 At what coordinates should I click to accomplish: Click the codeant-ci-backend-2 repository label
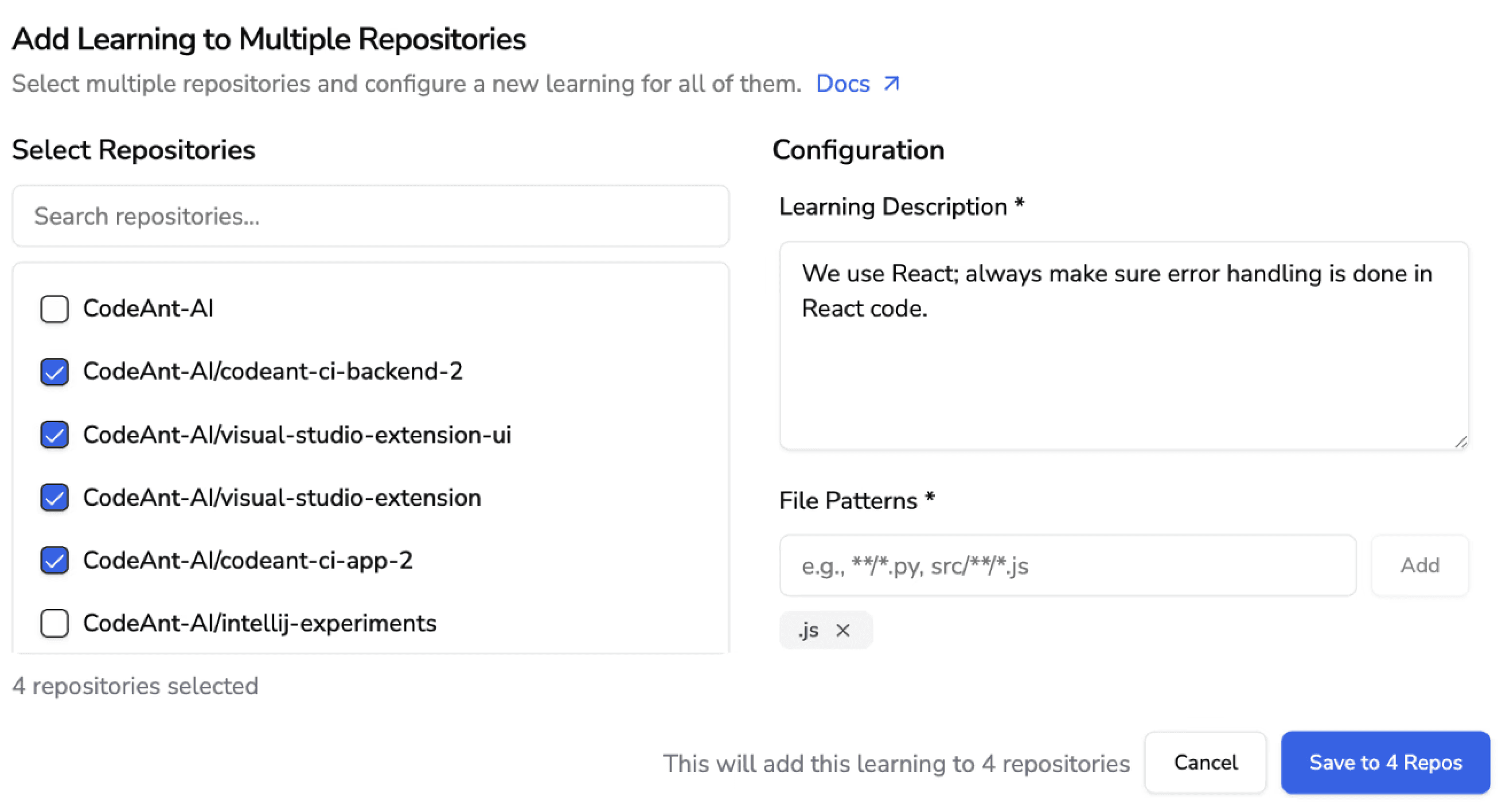tap(274, 372)
